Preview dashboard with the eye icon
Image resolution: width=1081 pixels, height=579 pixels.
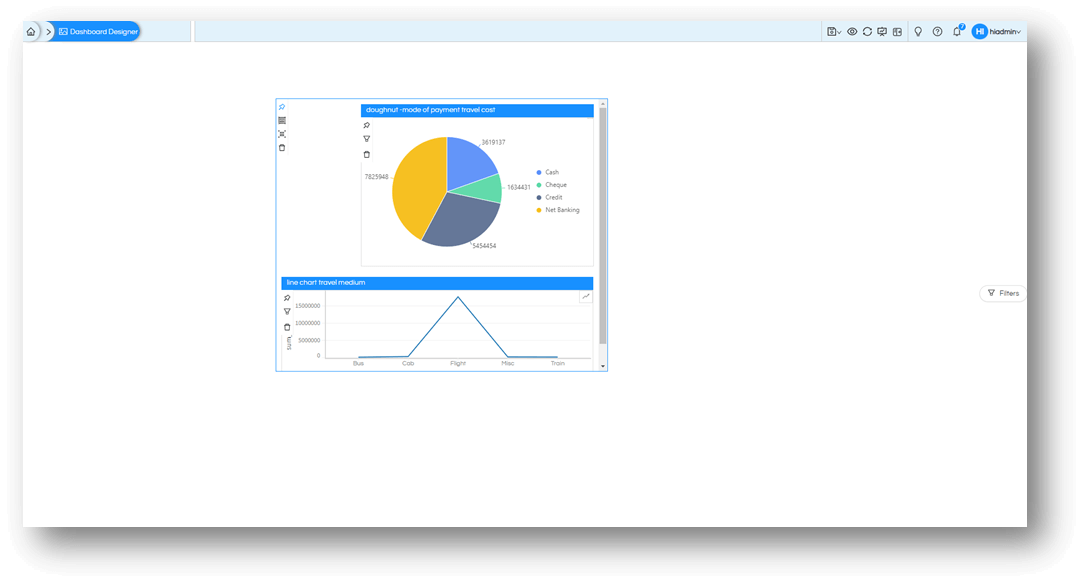tap(852, 32)
